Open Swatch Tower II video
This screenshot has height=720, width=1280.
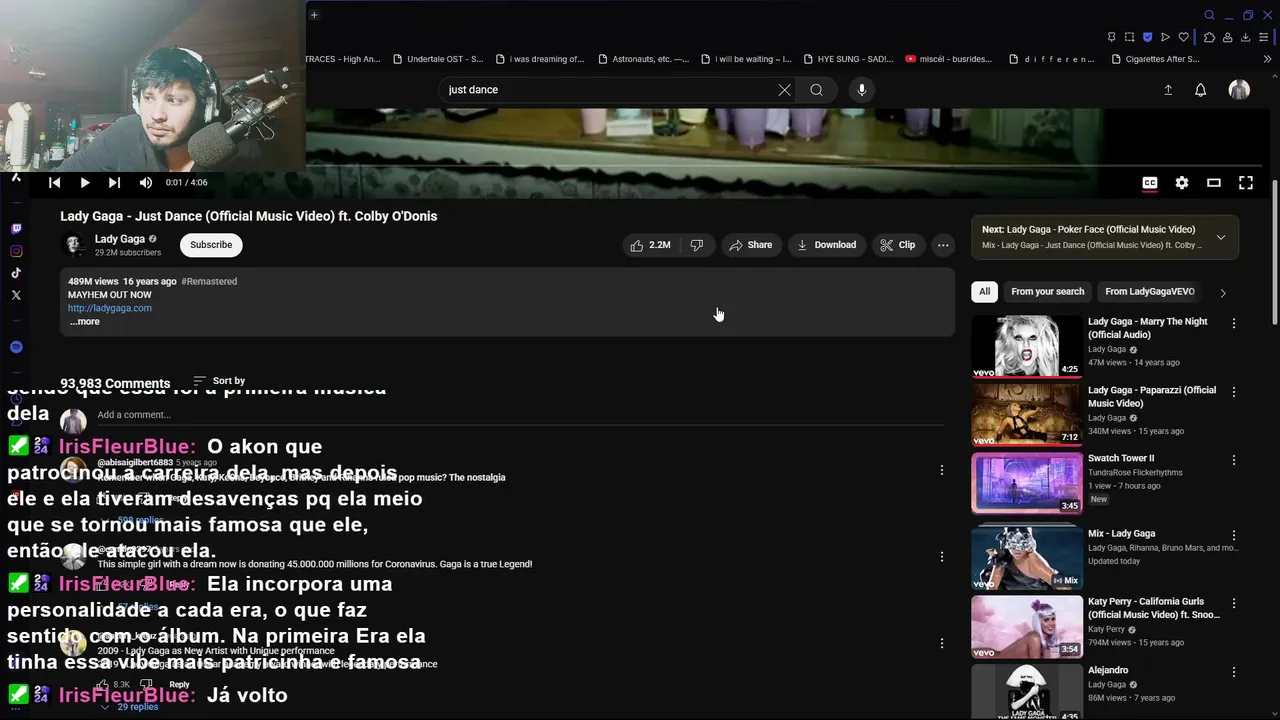tap(1027, 483)
